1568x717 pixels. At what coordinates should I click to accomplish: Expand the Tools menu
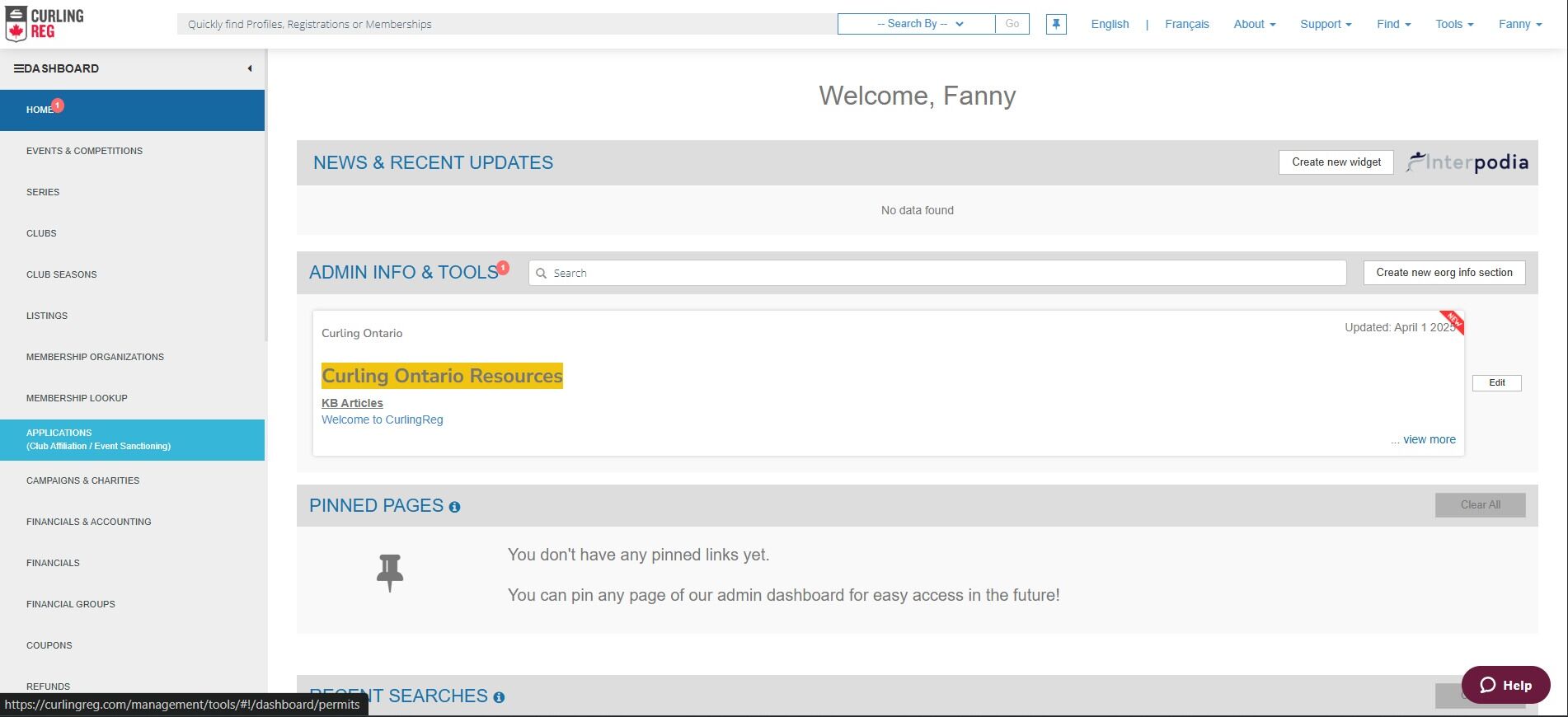point(1454,24)
